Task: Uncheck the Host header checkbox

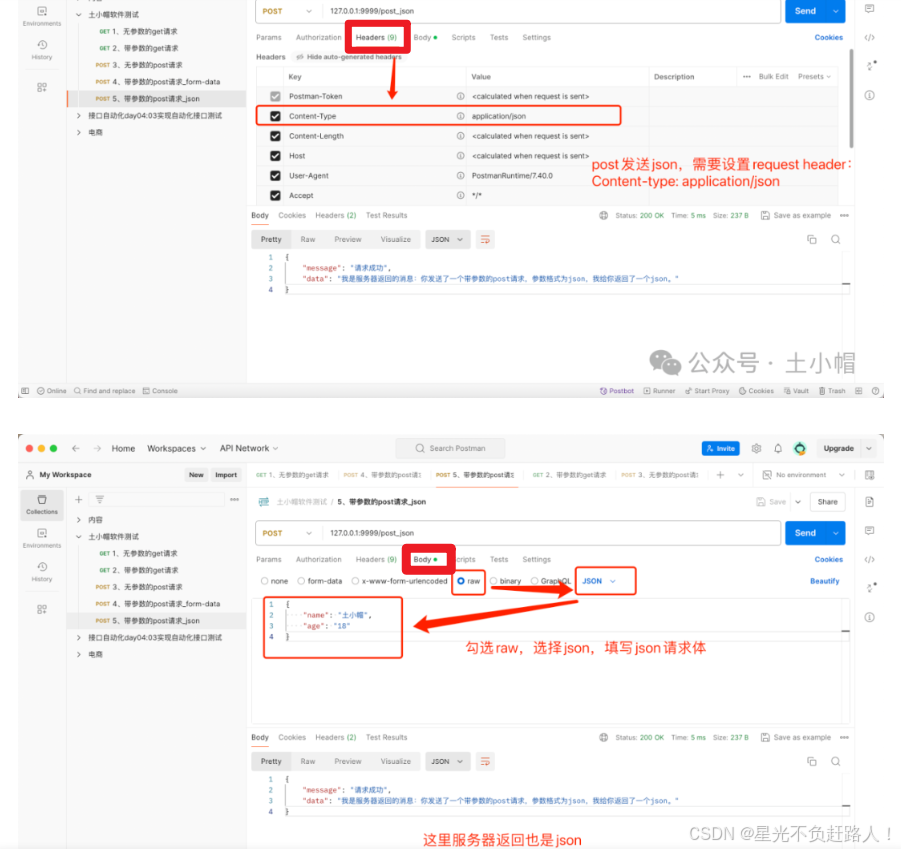Action: [x=275, y=156]
